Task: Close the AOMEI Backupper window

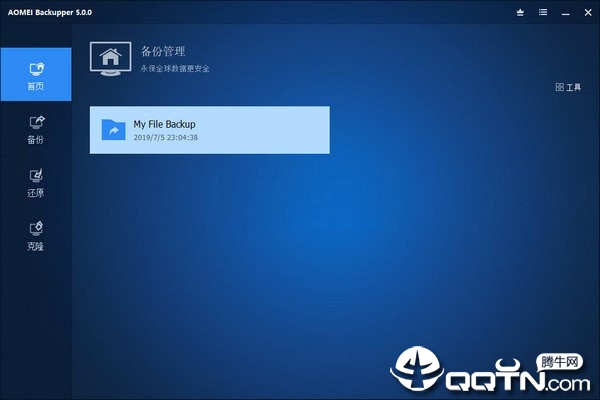Action: tap(588, 13)
